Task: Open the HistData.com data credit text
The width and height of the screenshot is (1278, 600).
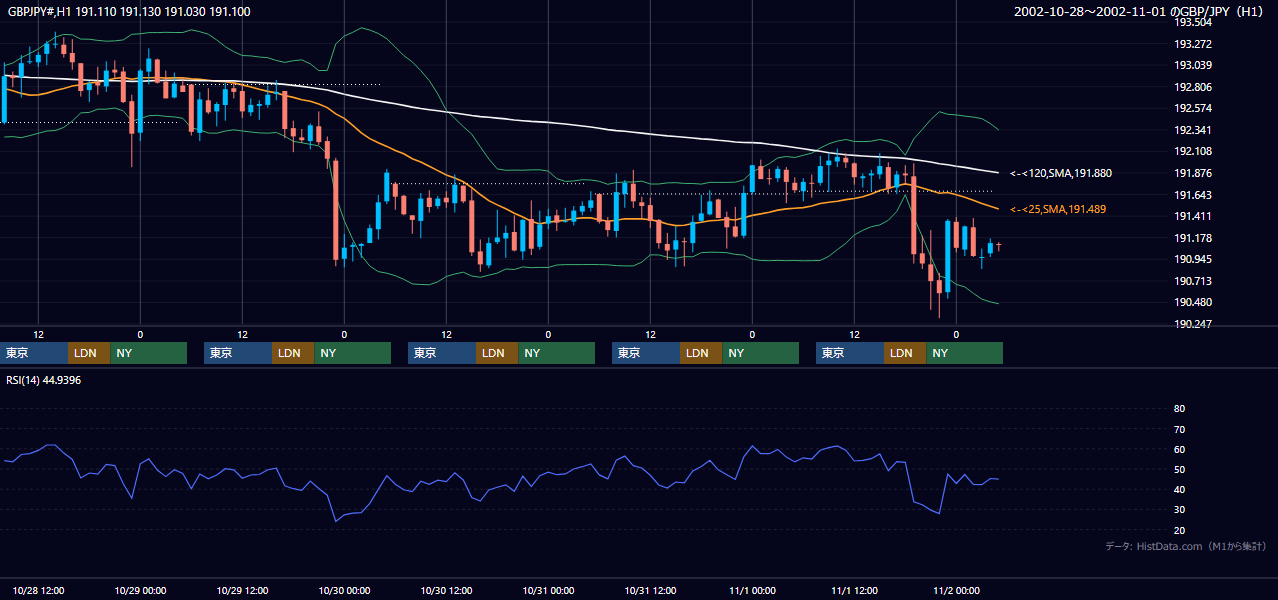Action: click(1186, 546)
